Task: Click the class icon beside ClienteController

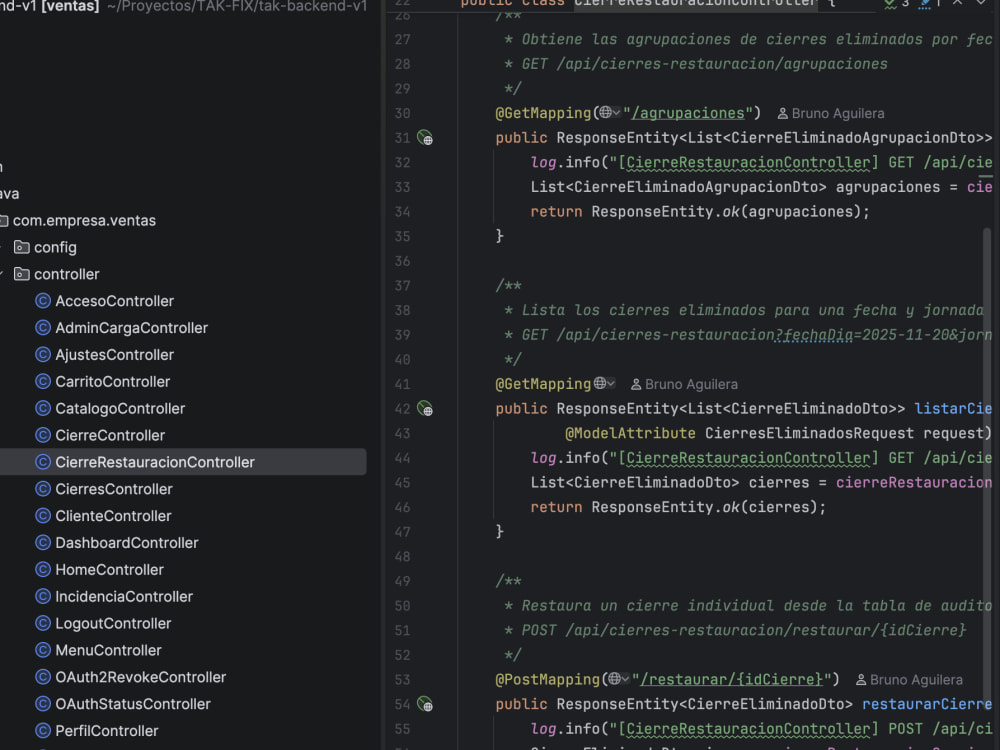Action: click(43, 515)
